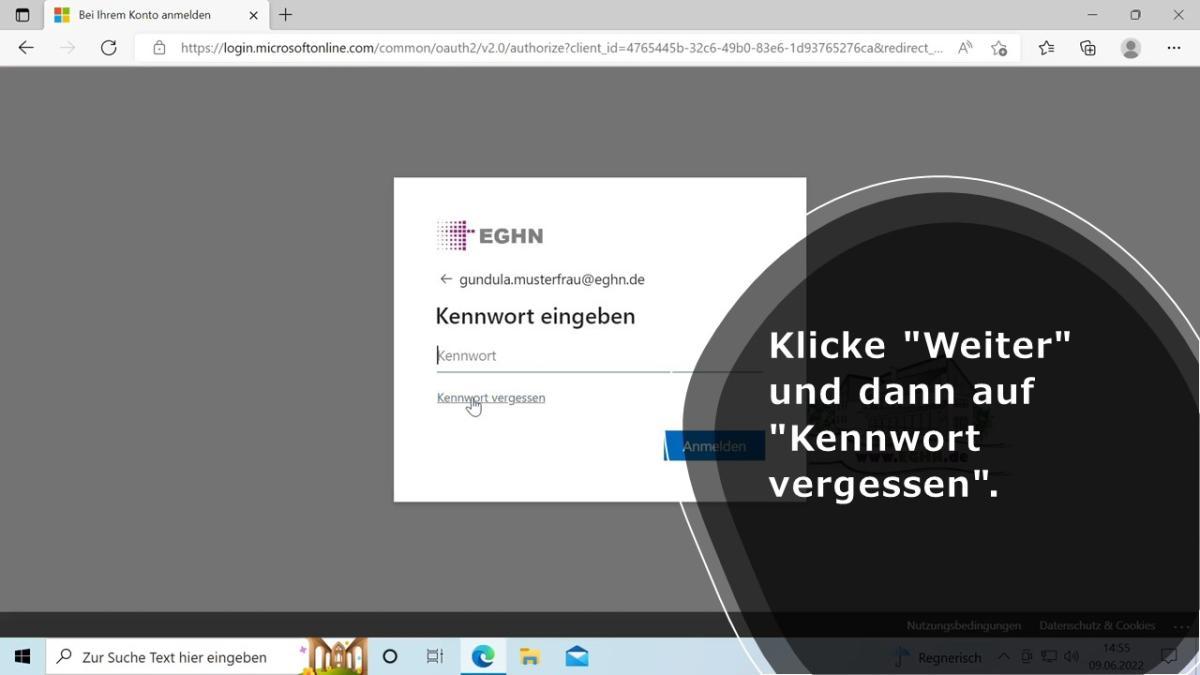
Task: Open Edge settings and more menu
Action: [1174, 48]
